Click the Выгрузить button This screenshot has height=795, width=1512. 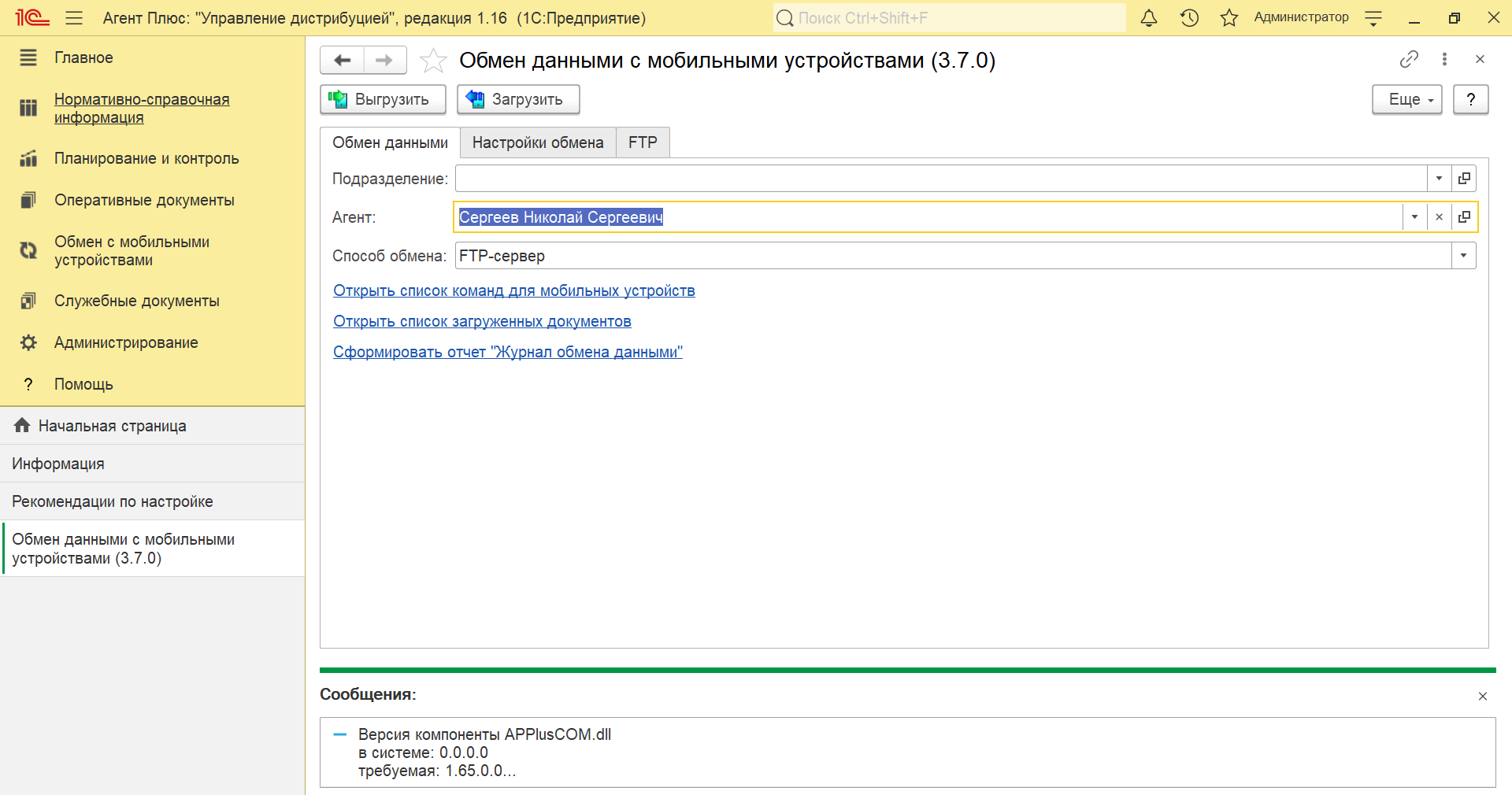383,99
